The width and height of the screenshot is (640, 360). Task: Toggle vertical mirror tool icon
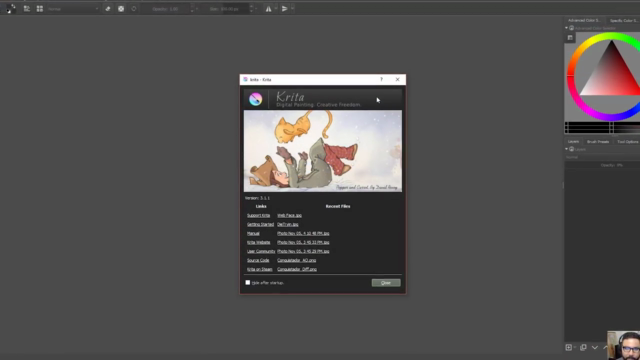coord(284,9)
